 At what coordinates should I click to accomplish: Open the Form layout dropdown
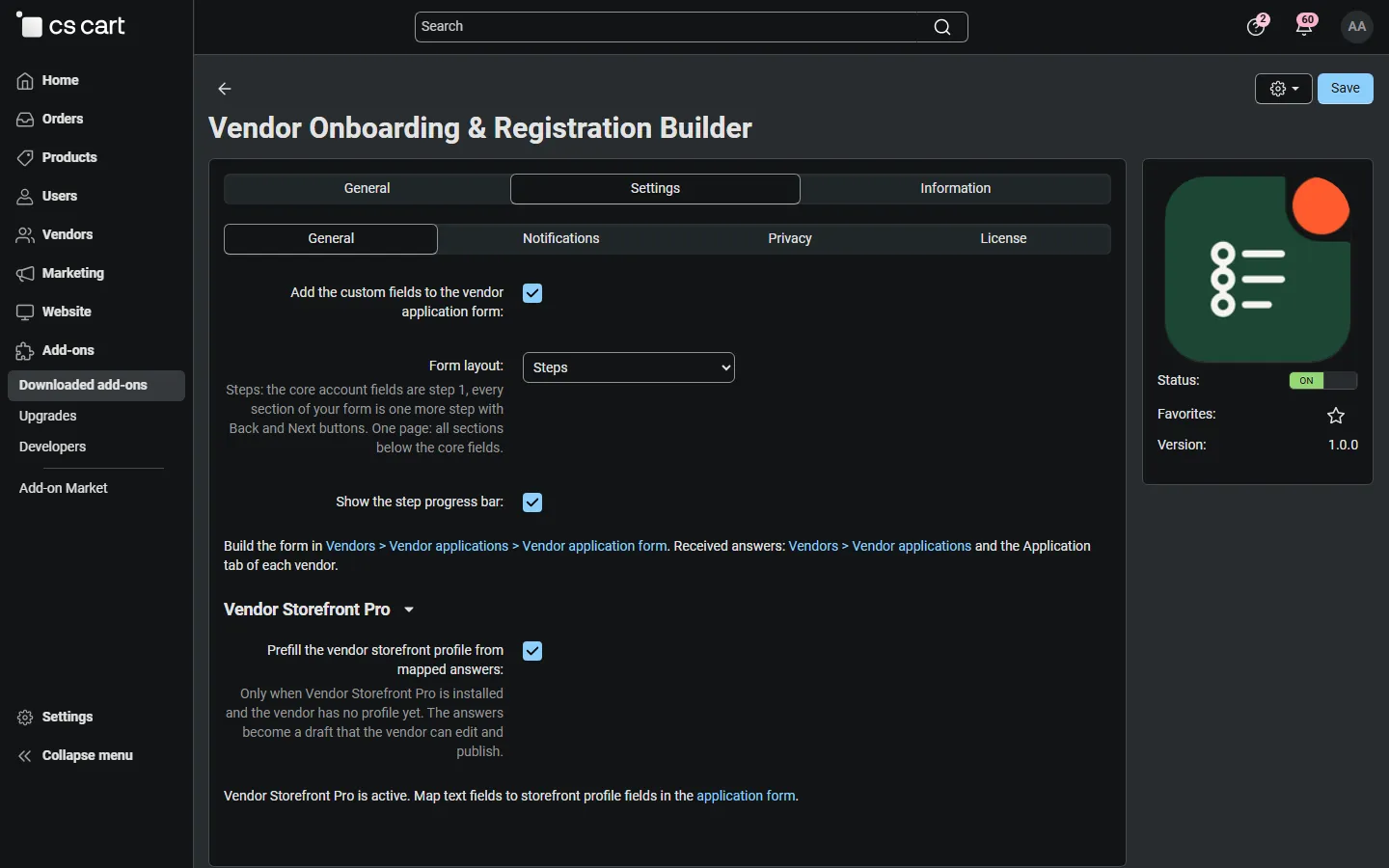[629, 367]
